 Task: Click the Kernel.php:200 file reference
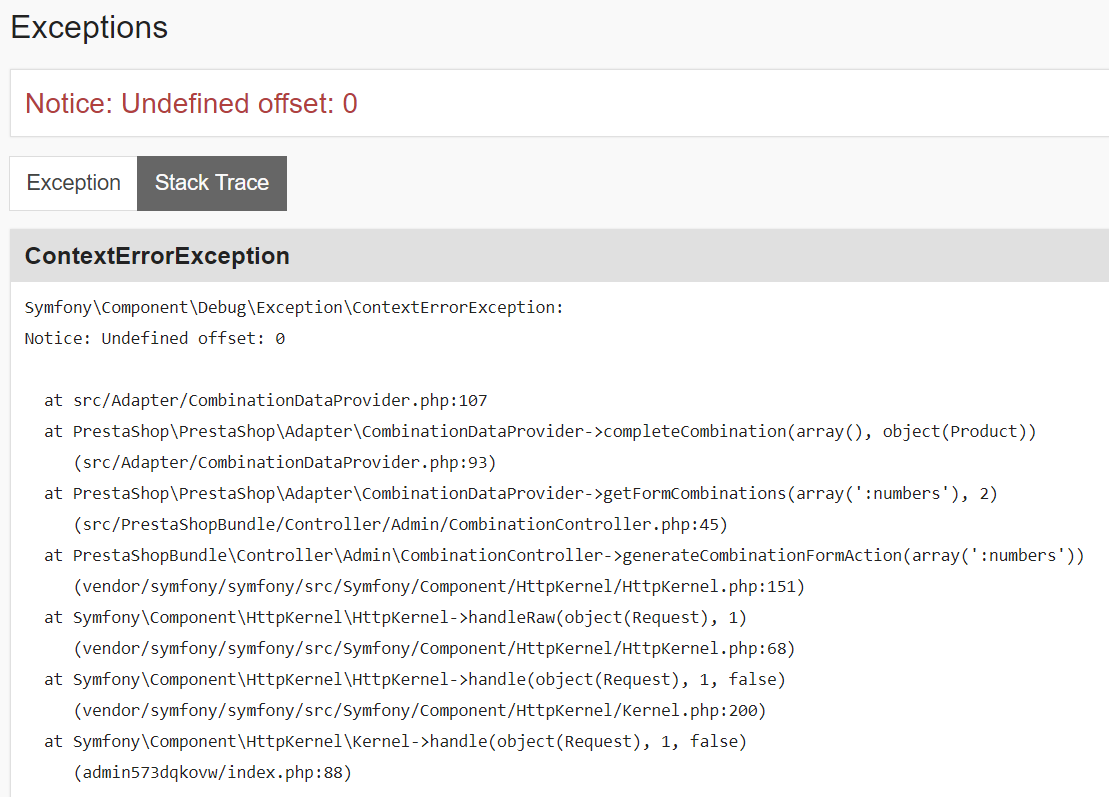[420, 711]
